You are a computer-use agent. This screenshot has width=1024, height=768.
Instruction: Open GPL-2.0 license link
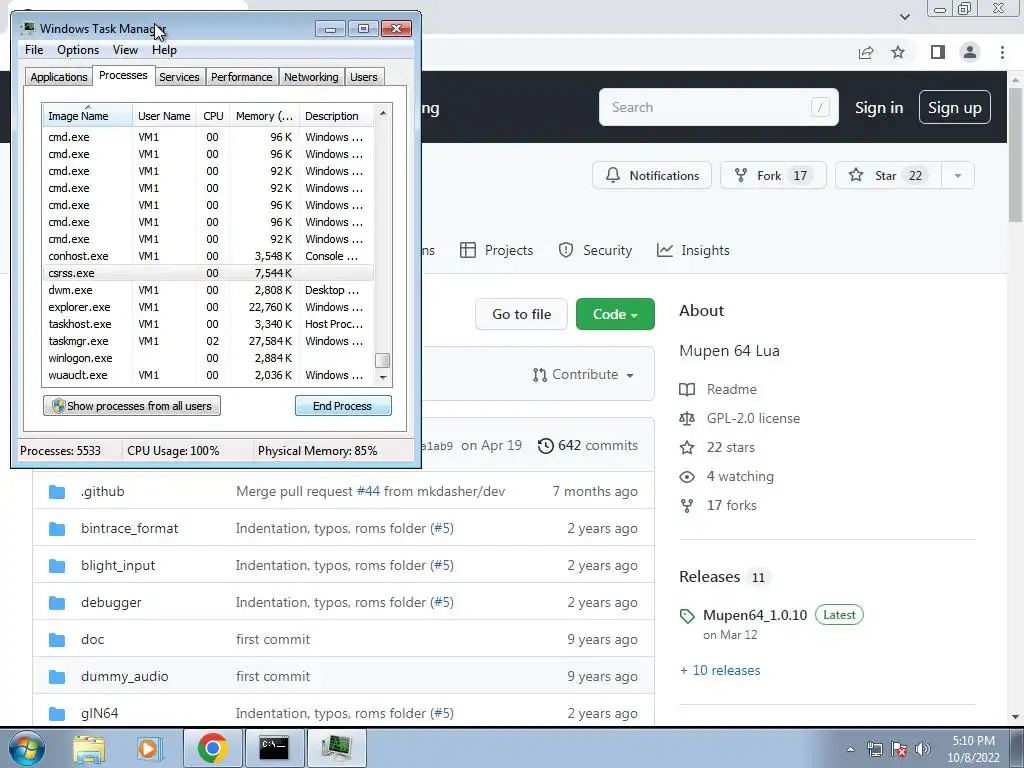click(753, 418)
